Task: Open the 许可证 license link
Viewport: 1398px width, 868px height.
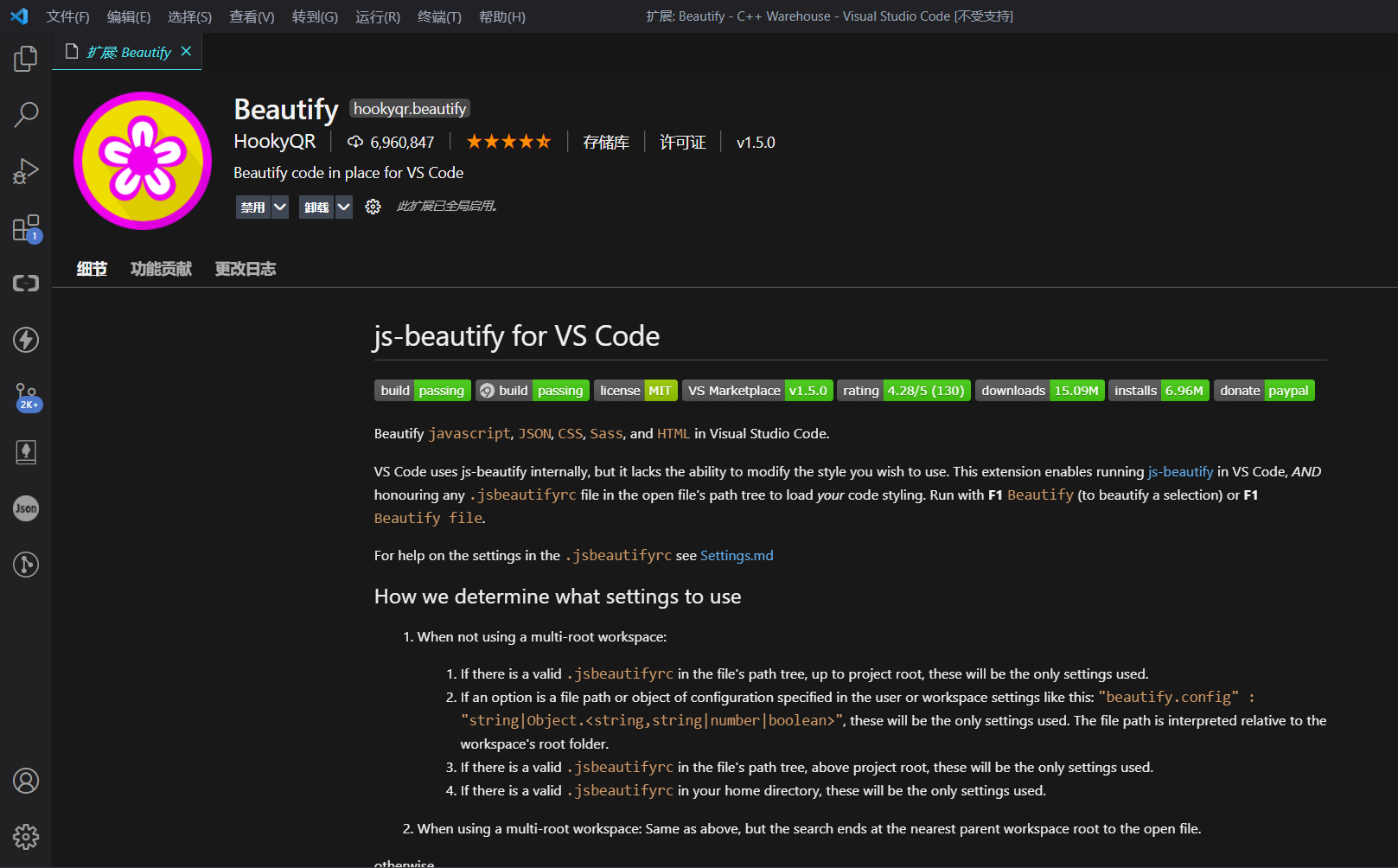Action: [683, 143]
